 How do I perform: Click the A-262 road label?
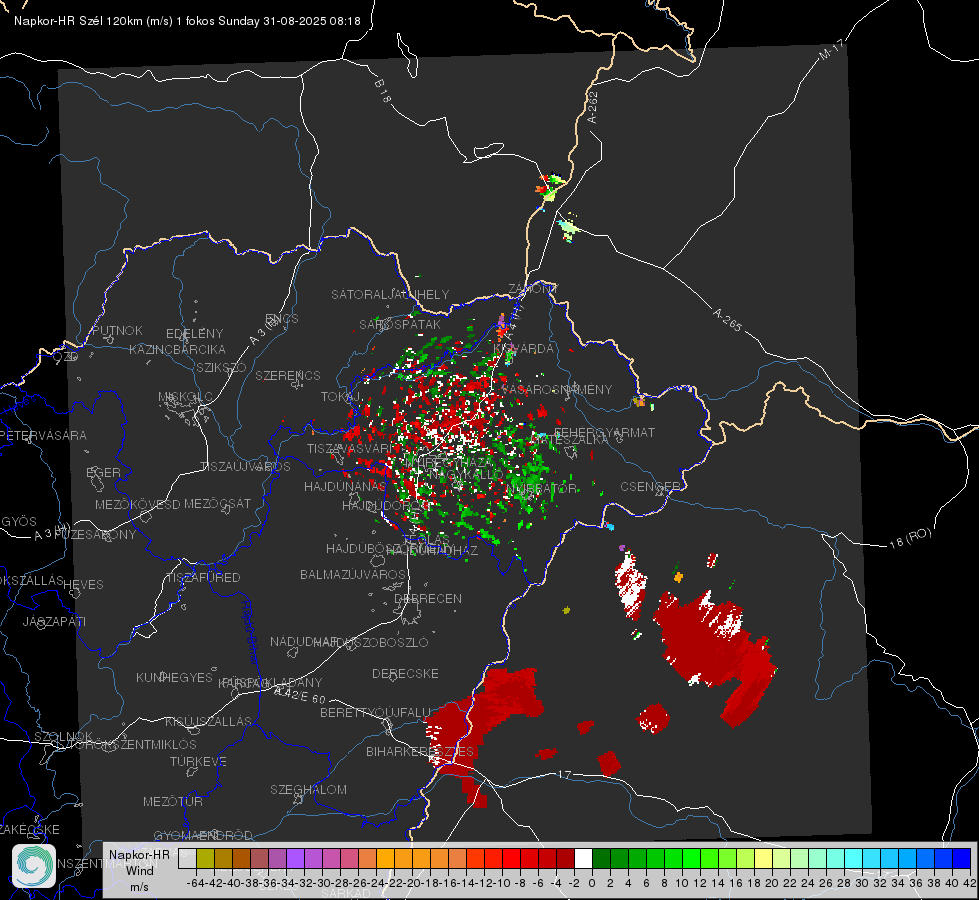pyautogui.click(x=593, y=107)
